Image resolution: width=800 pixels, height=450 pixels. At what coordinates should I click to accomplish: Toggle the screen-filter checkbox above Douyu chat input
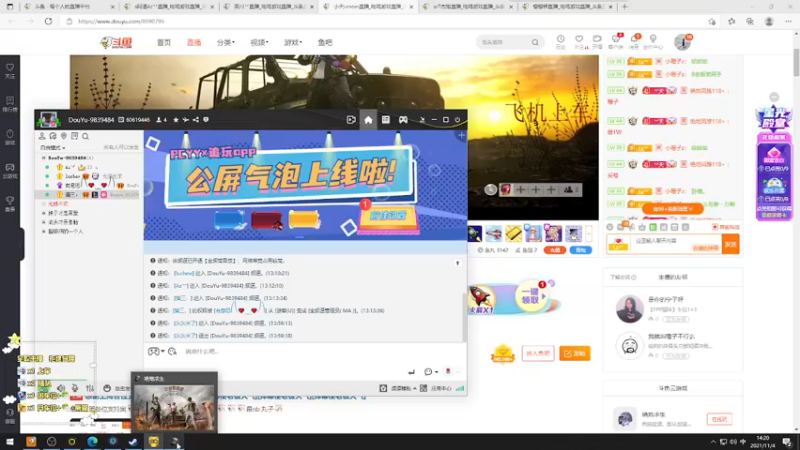pyautogui.click(x=715, y=227)
